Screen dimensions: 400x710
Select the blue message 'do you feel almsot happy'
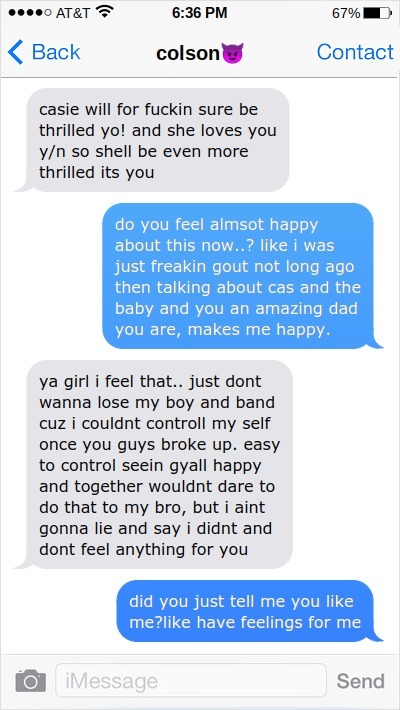(242, 276)
